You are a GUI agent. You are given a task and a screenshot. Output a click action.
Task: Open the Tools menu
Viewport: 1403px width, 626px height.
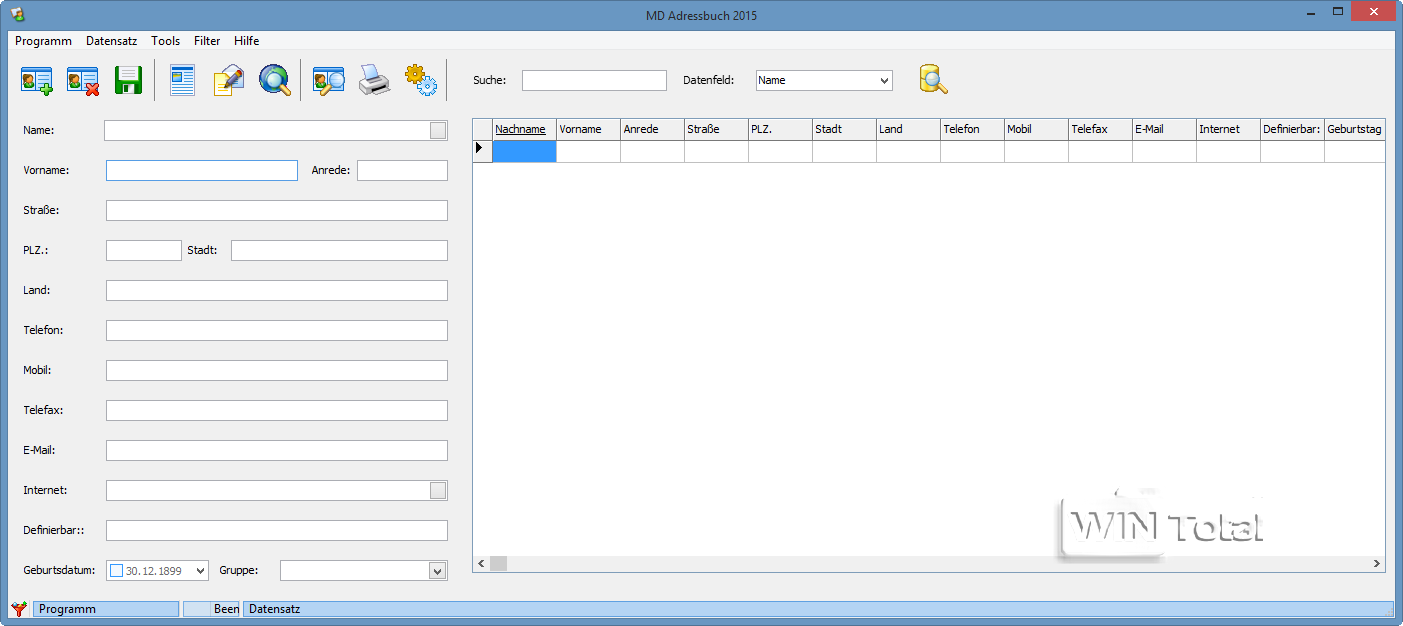tap(166, 41)
